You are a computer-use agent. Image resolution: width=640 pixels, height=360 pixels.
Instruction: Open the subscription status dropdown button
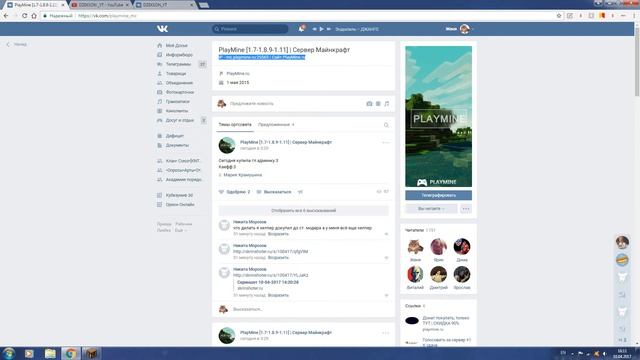[x=431, y=209]
